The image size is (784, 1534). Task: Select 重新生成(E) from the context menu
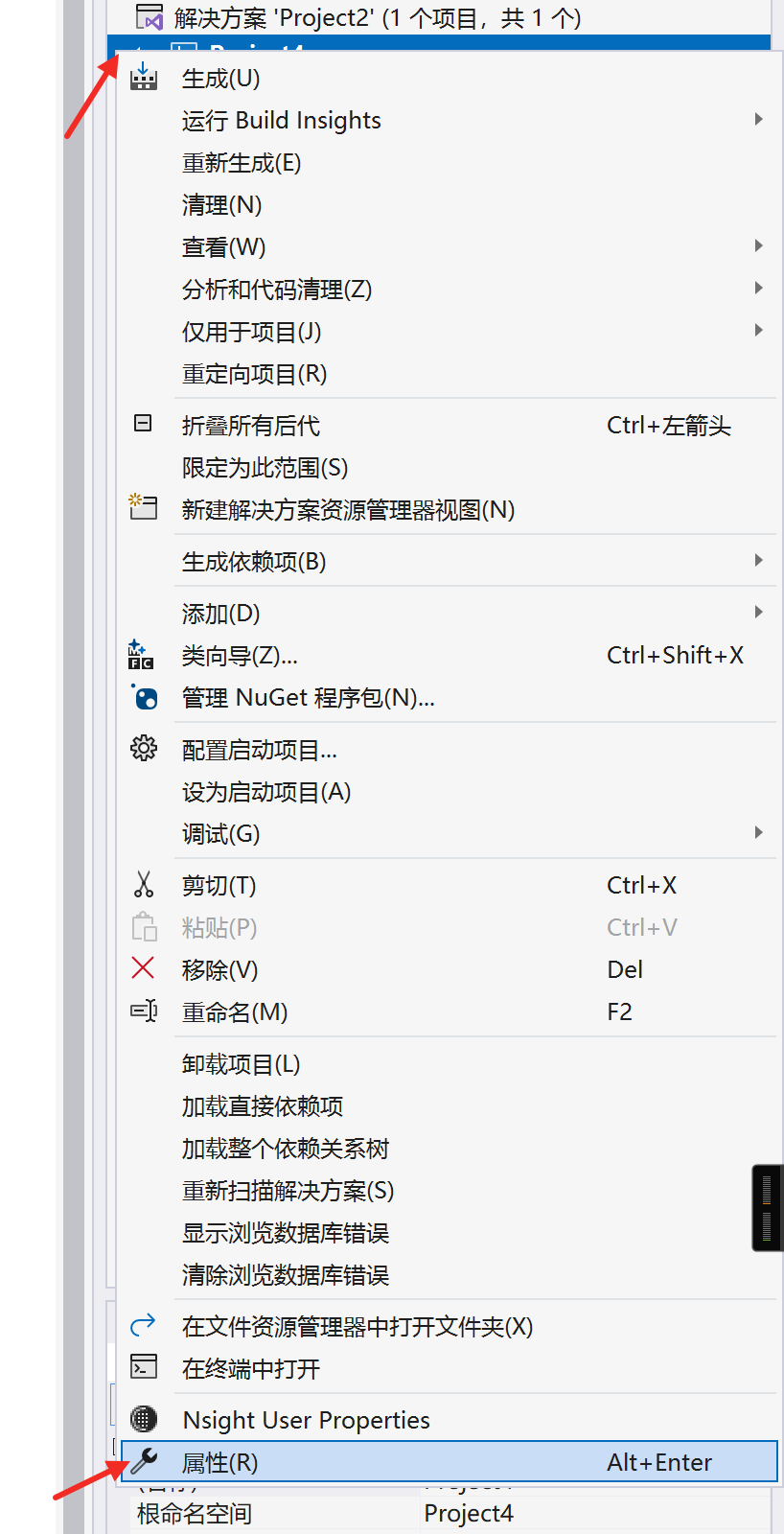[x=242, y=163]
